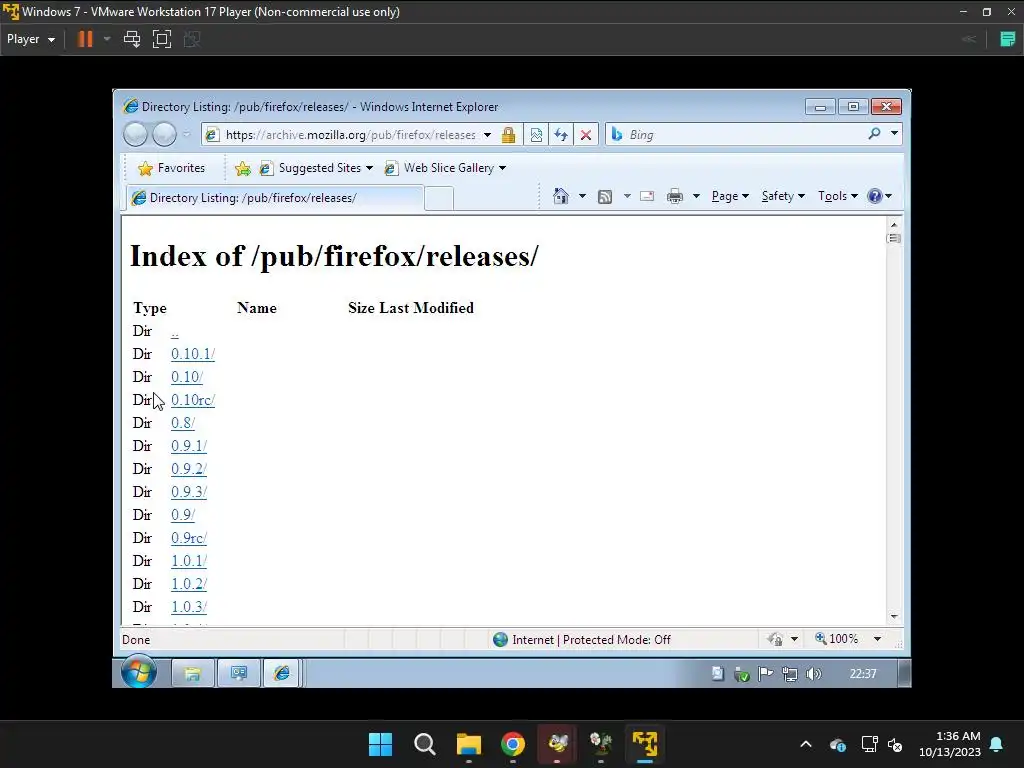Open the Tools menu

pos(838,196)
